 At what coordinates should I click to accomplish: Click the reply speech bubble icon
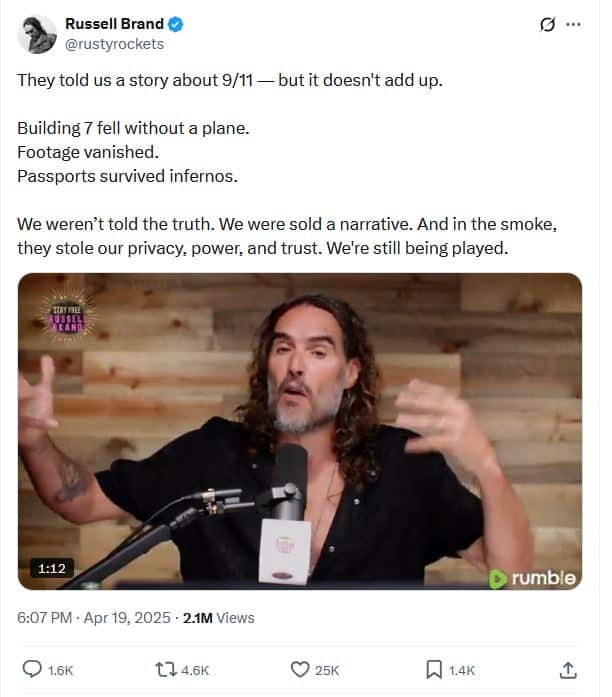tap(32, 669)
